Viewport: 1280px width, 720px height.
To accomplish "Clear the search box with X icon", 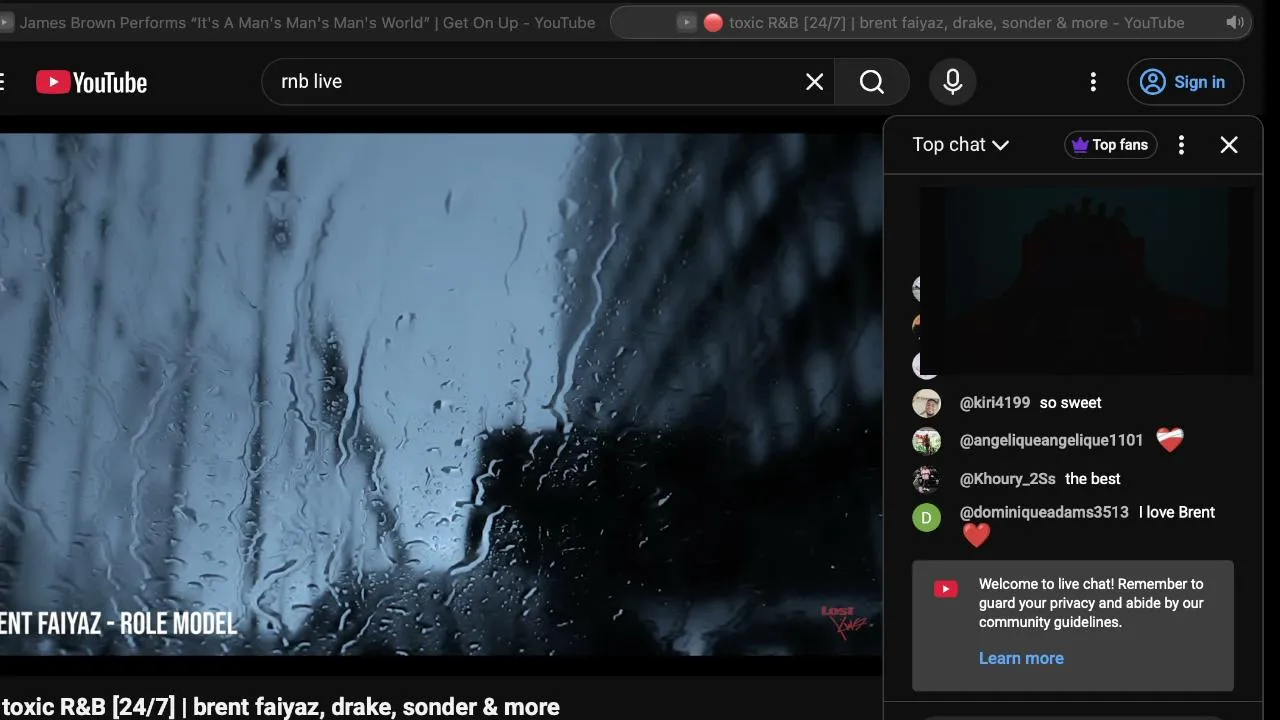I will [x=815, y=82].
